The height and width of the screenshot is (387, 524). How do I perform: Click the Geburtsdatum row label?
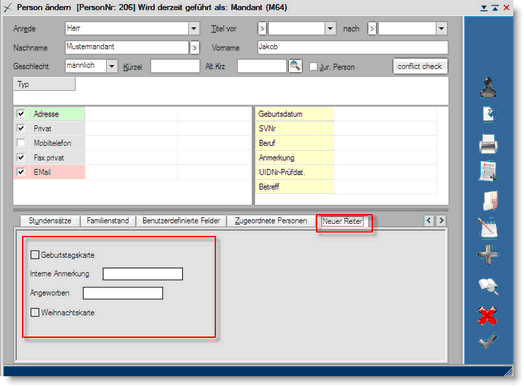295,114
